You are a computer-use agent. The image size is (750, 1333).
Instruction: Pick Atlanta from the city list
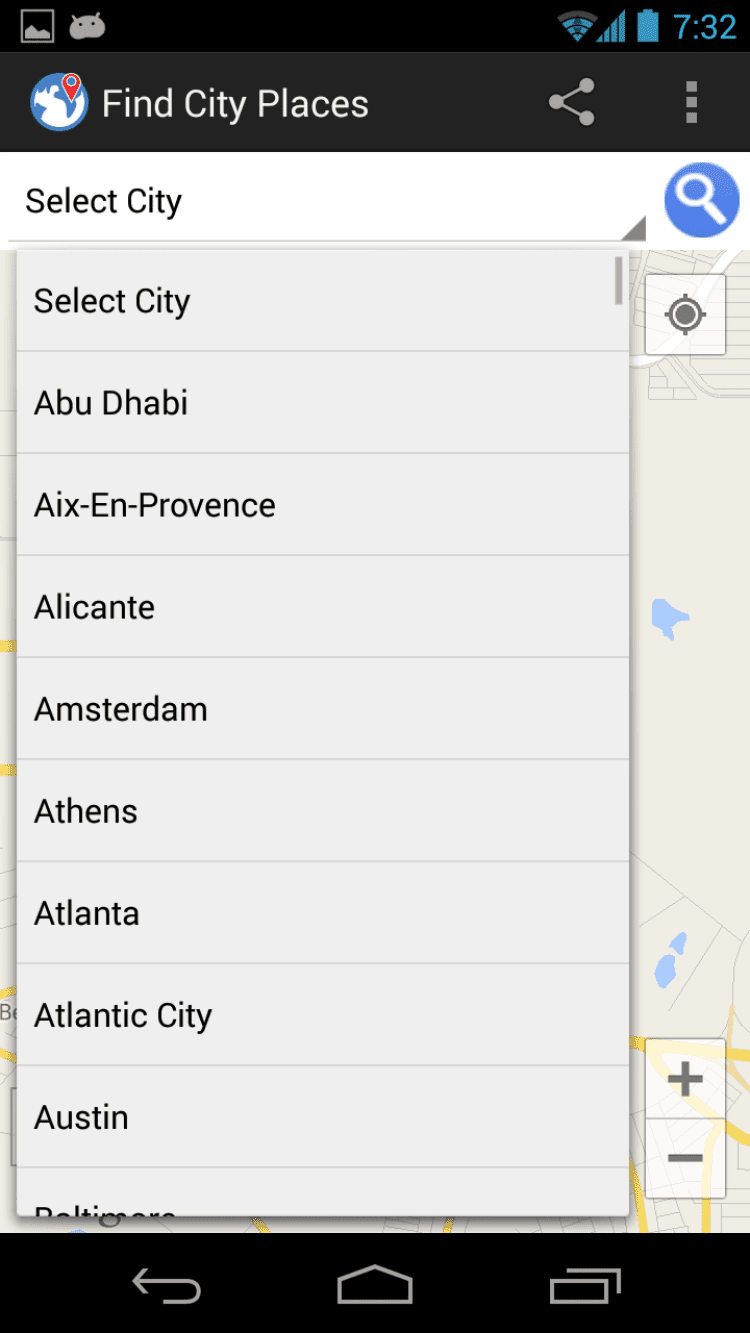(x=322, y=913)
